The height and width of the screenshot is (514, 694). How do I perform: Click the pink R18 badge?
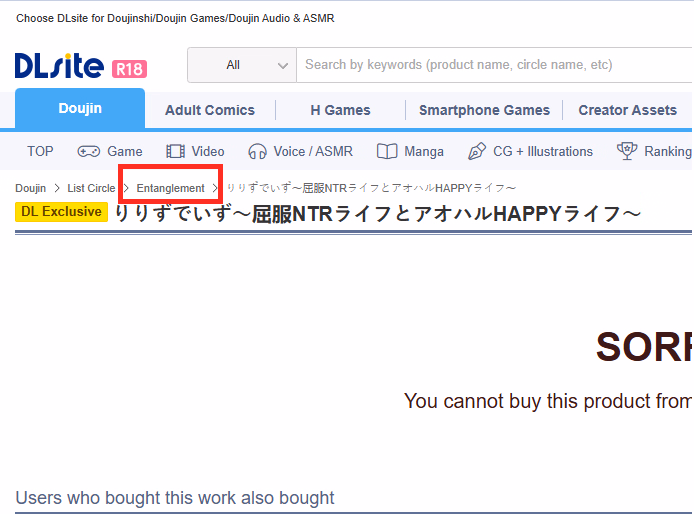(129, 69)
